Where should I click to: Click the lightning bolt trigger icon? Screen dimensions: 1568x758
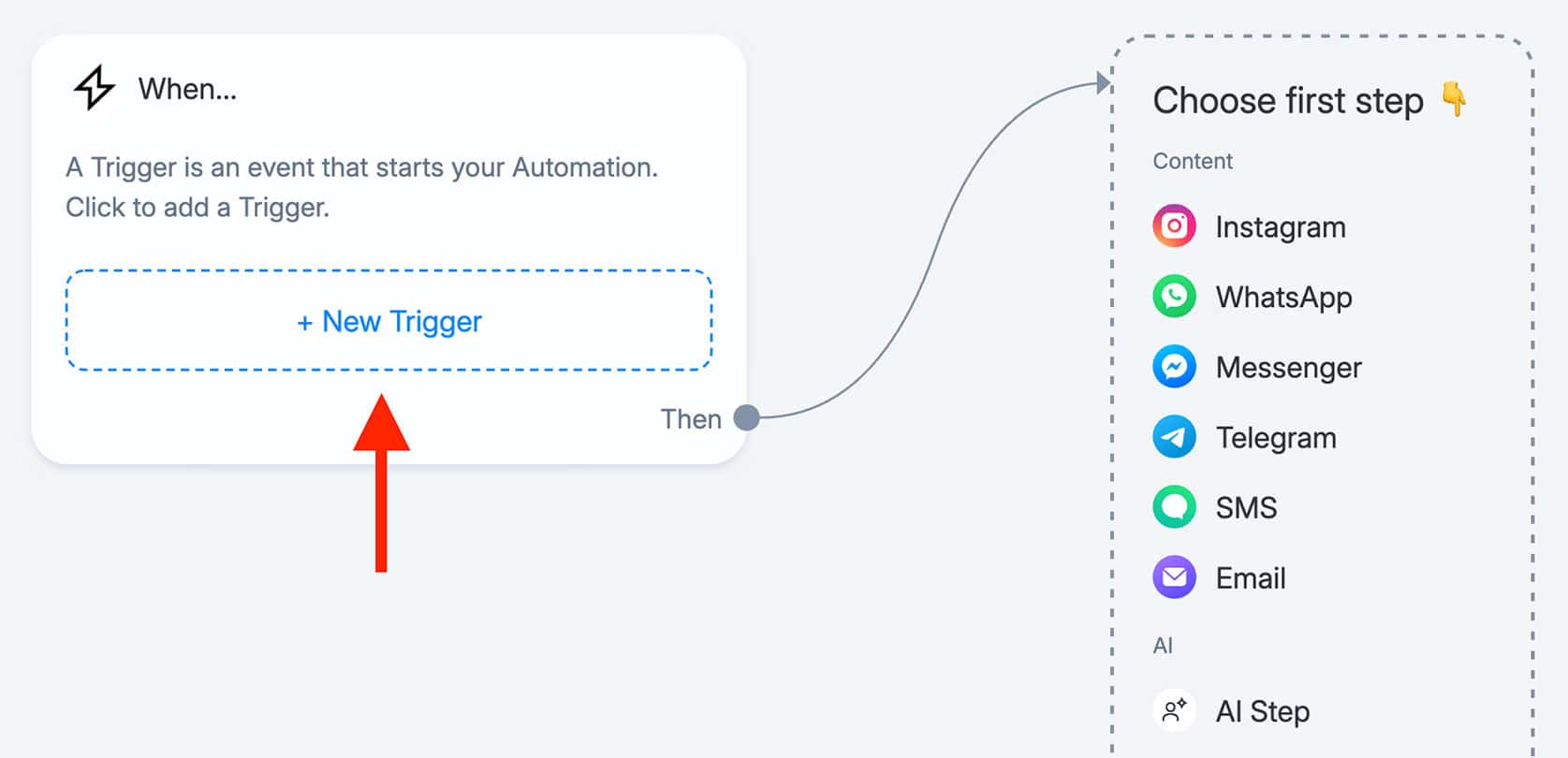[95, 88]
